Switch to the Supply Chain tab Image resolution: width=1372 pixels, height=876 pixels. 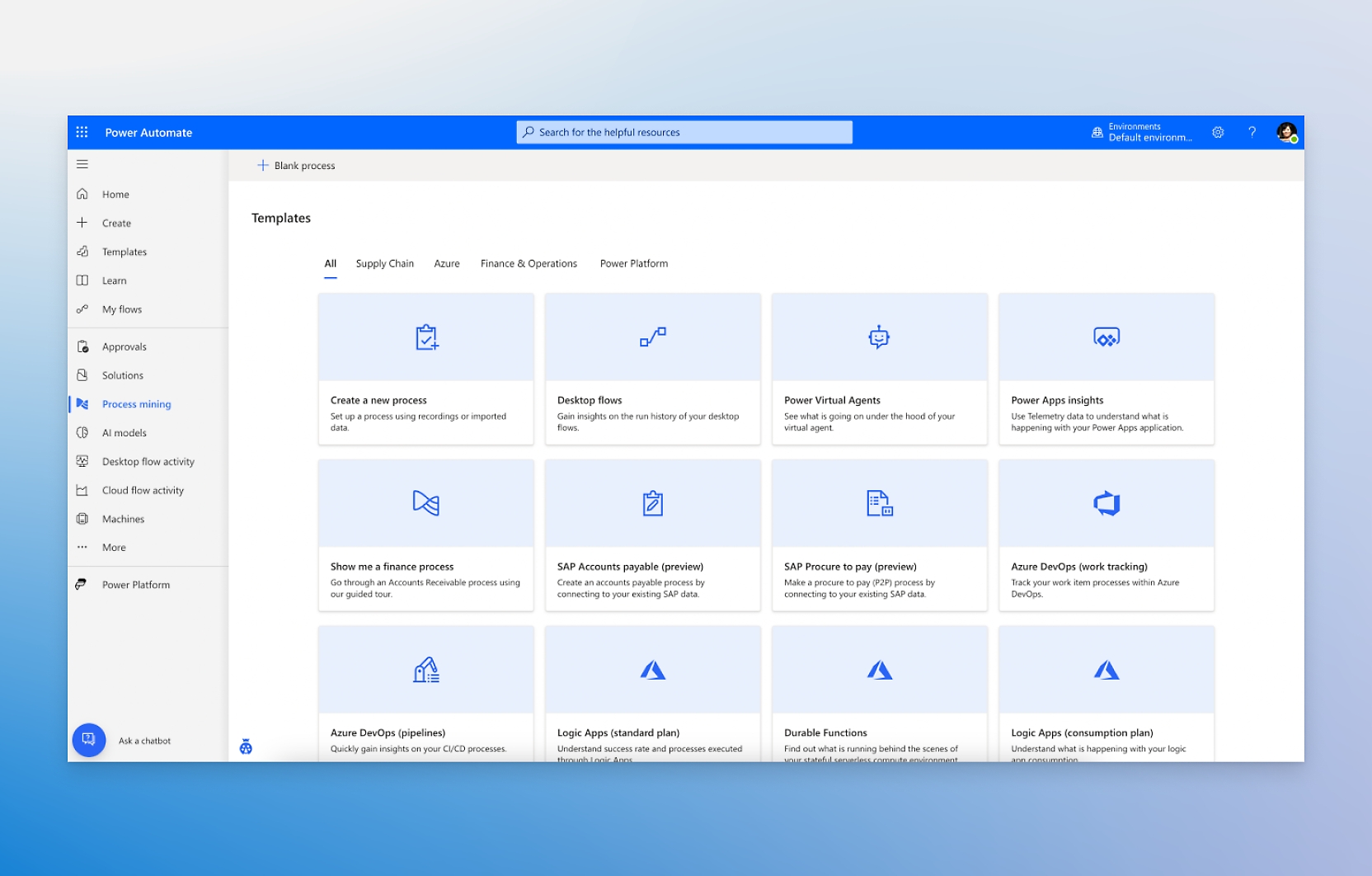coord(384,264)
